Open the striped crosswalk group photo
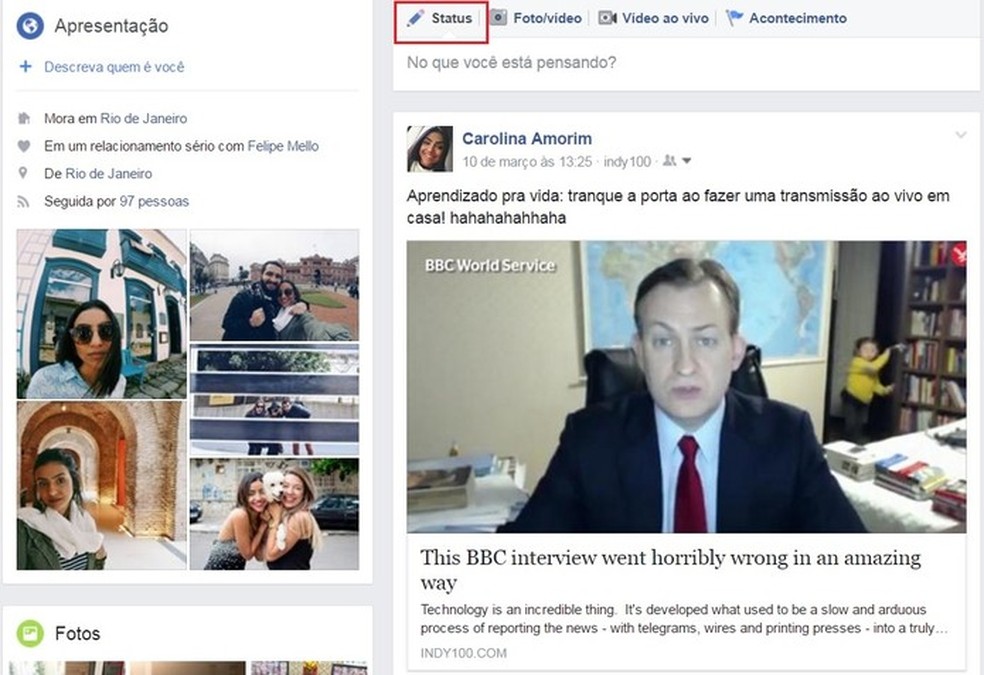Screen dimensions: 984x675 click(274, 399)
